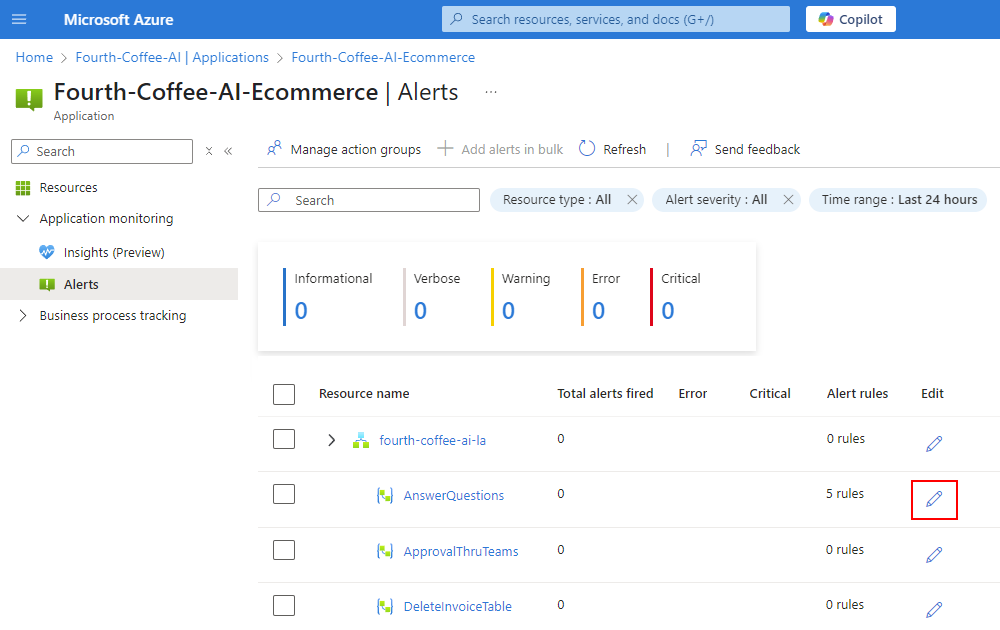The height and width of the screenshot is (630, 1000).
Task: Open the ellipsis more options menu
Action: (491, 92)
